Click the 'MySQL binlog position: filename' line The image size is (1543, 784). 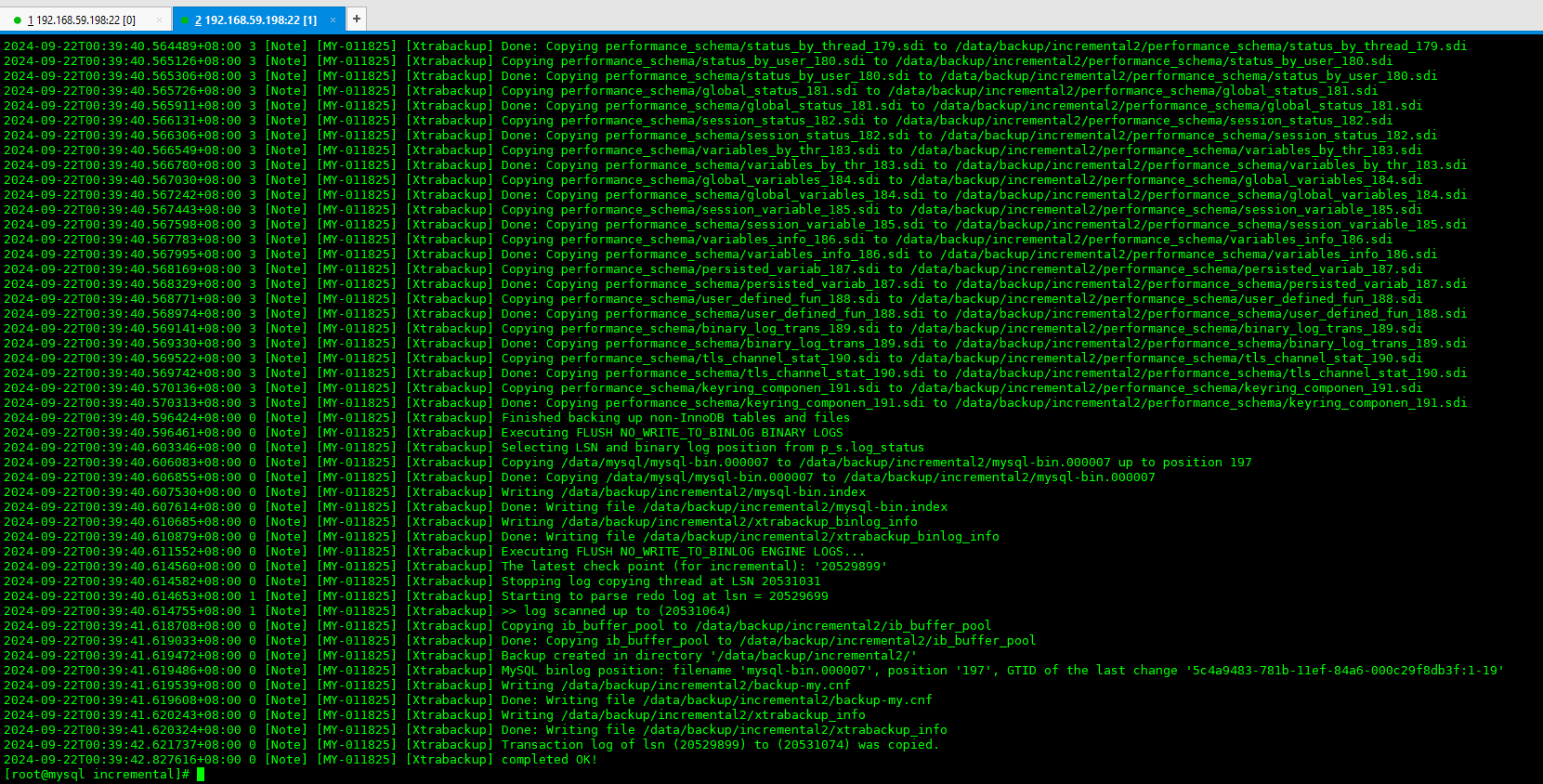pos(754,671)
